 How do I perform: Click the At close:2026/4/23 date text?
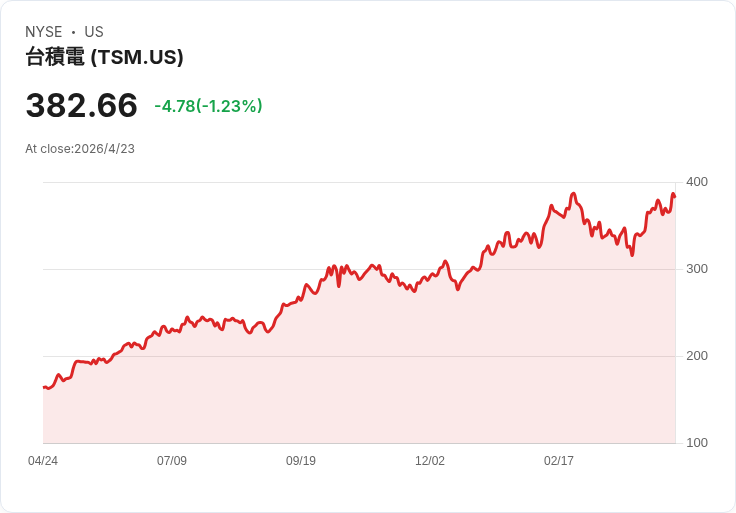pyautogui.click(x=80, y=149)
